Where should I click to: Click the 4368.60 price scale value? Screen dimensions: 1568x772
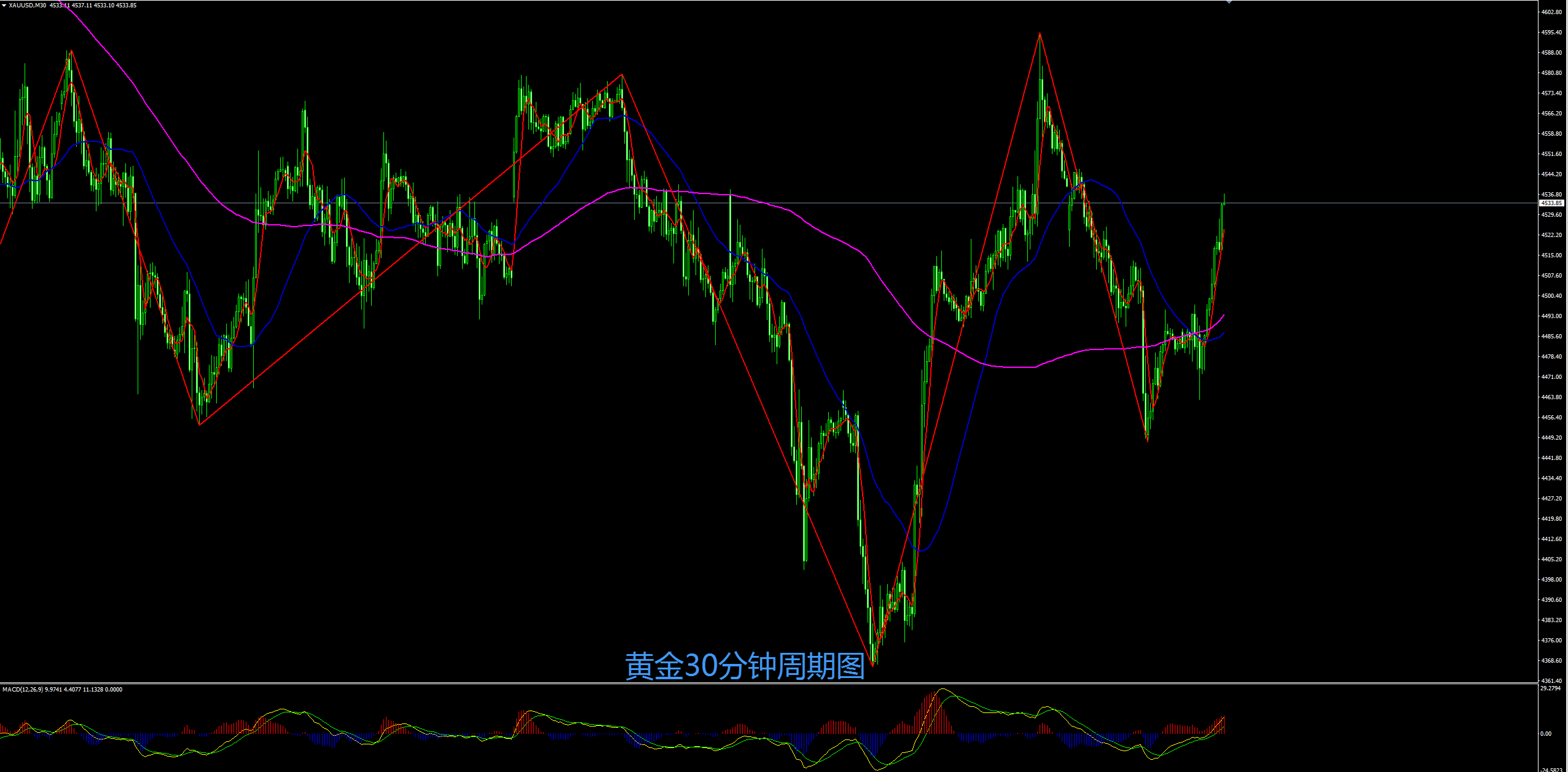point(1551,661)
